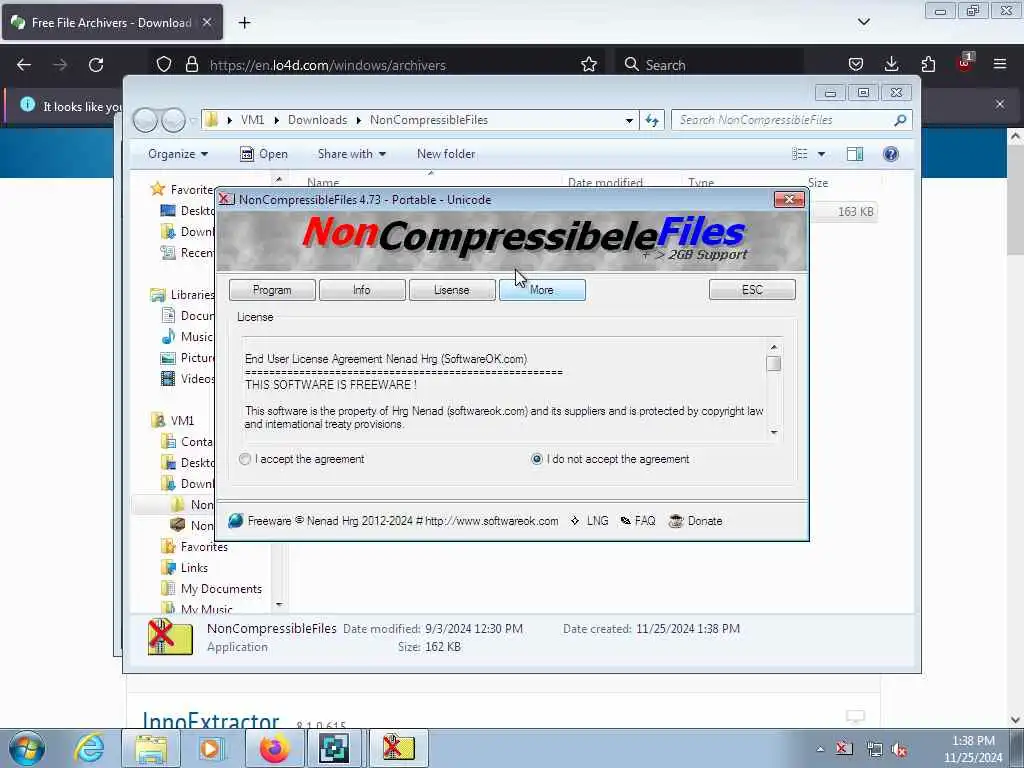
Task: Open the list all tabs chevron
Action: (863, 22)
